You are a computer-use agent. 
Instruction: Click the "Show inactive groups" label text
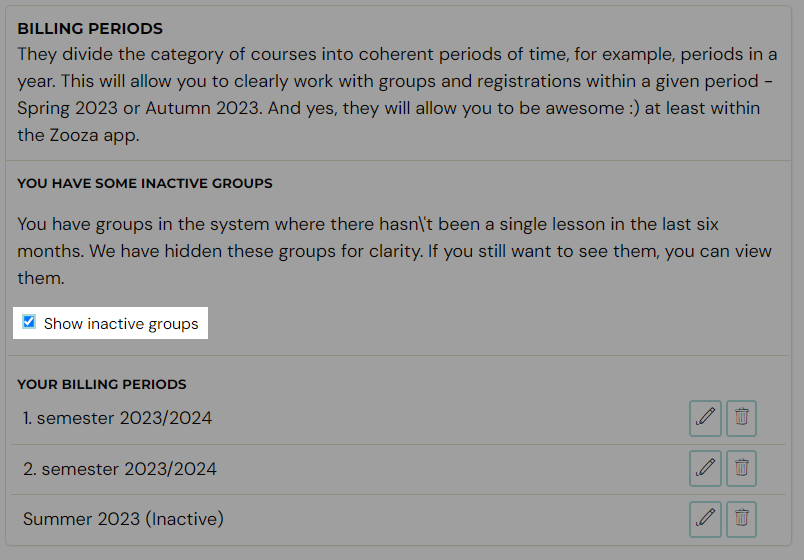(121, 324)
